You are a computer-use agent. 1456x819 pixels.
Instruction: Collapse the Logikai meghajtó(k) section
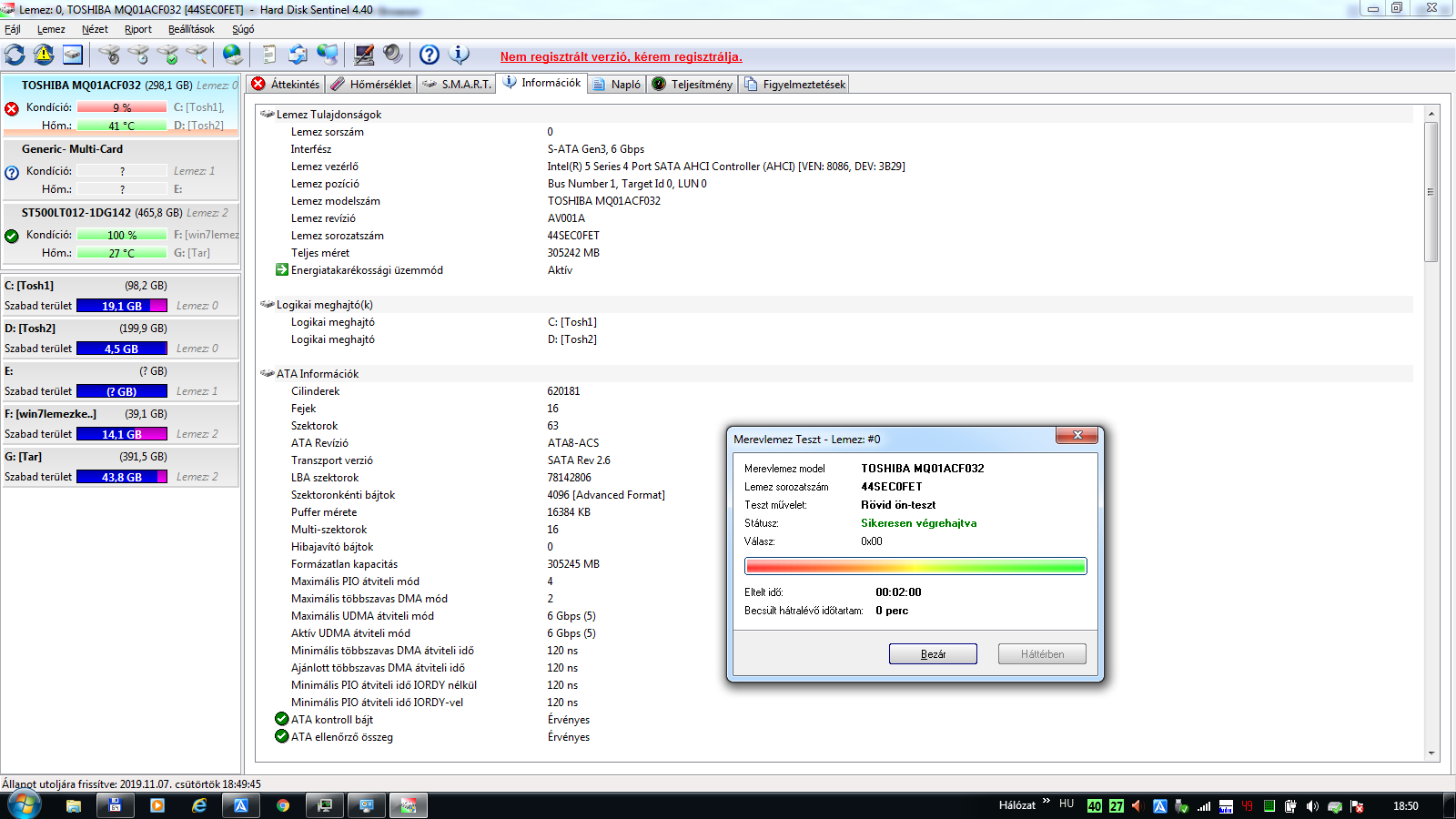[267, 305]
